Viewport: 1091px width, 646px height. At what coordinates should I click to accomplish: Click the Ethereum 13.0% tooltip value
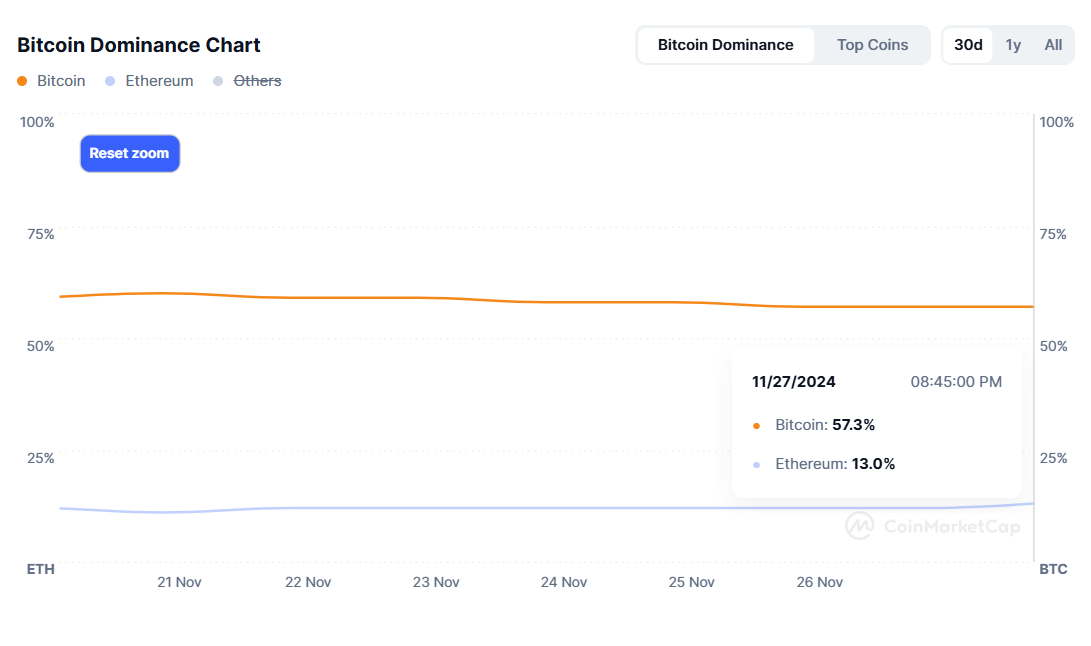[x=873, y=464]
